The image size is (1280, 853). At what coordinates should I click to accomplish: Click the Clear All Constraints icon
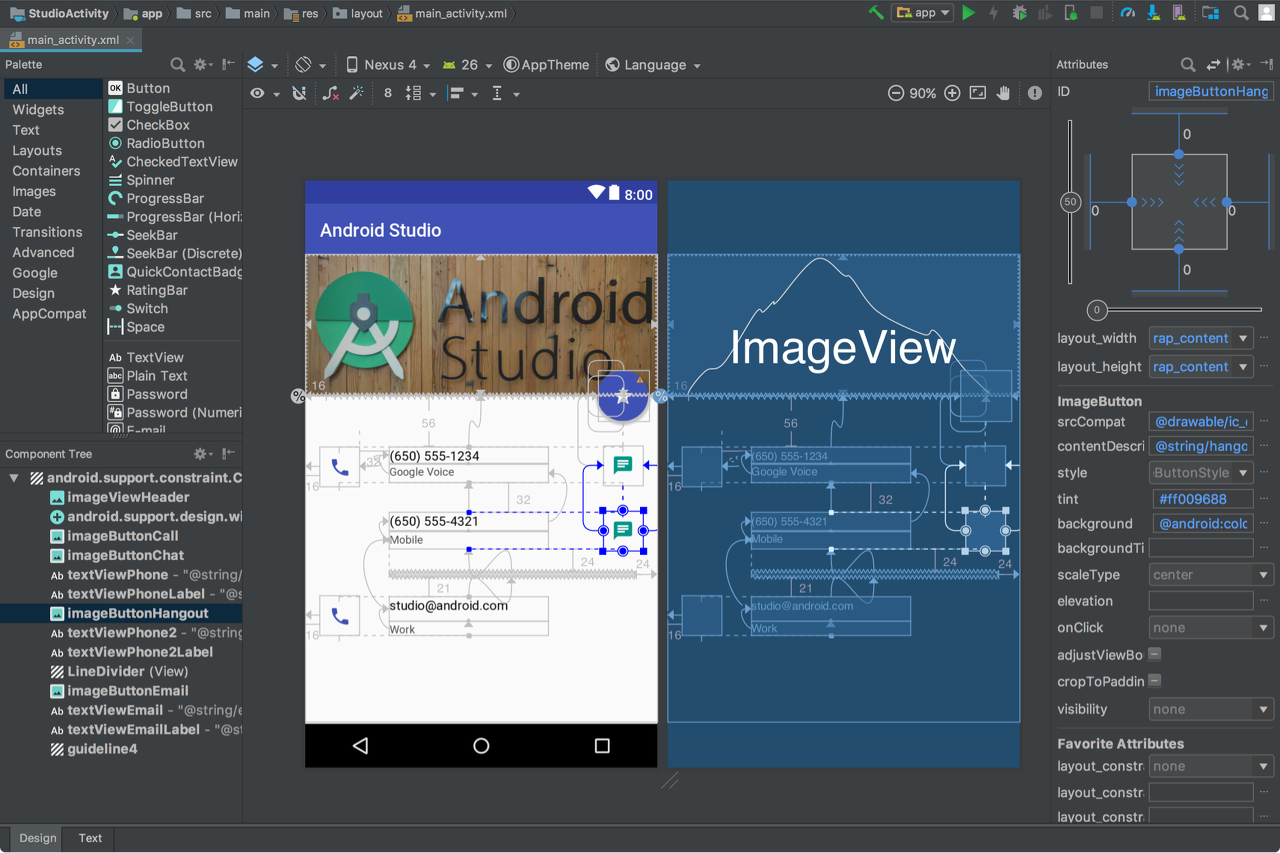pos(330,93)
